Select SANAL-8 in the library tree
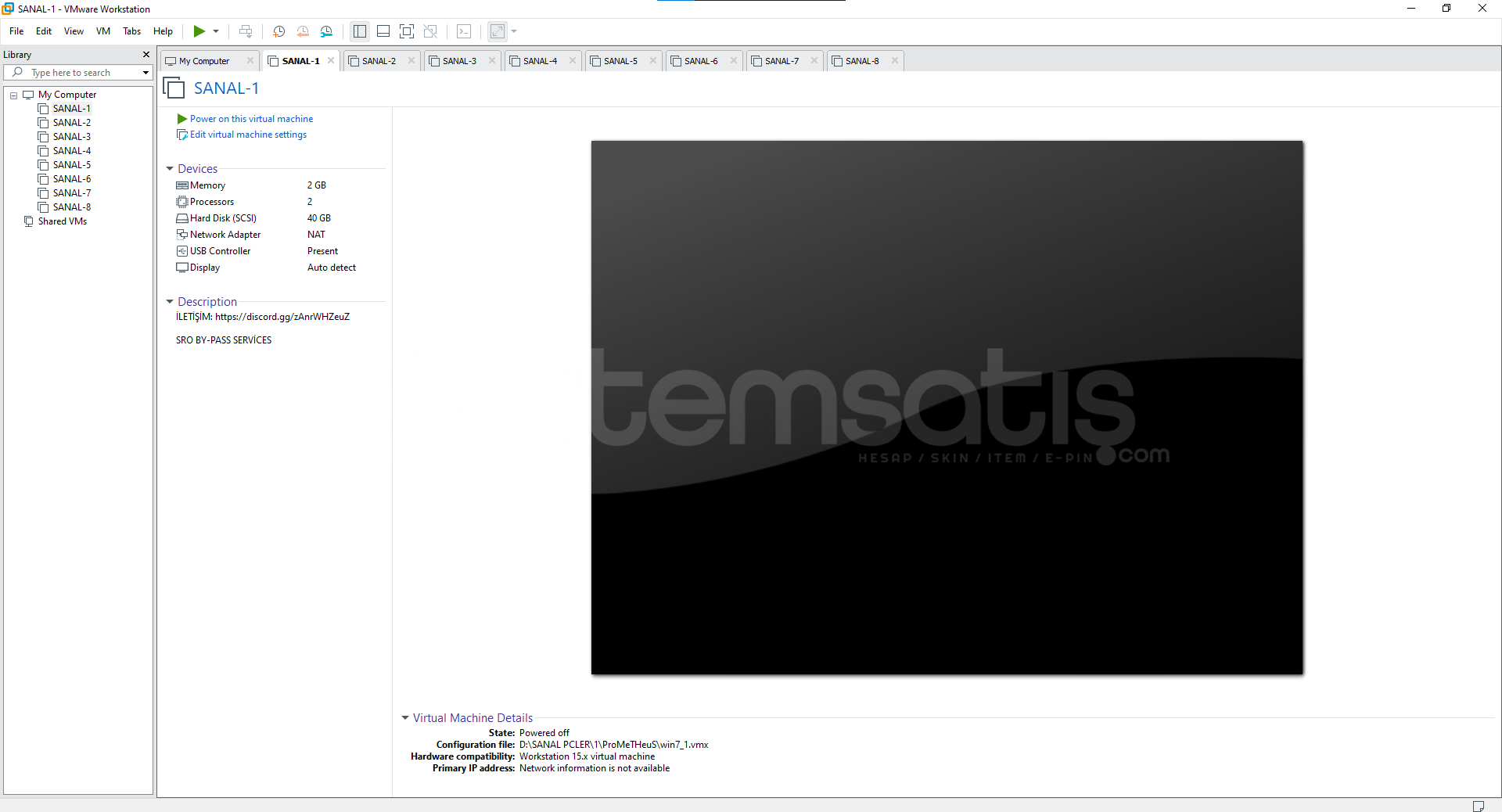Screen dimensions: 1502x812 click(x=72, y=207)
